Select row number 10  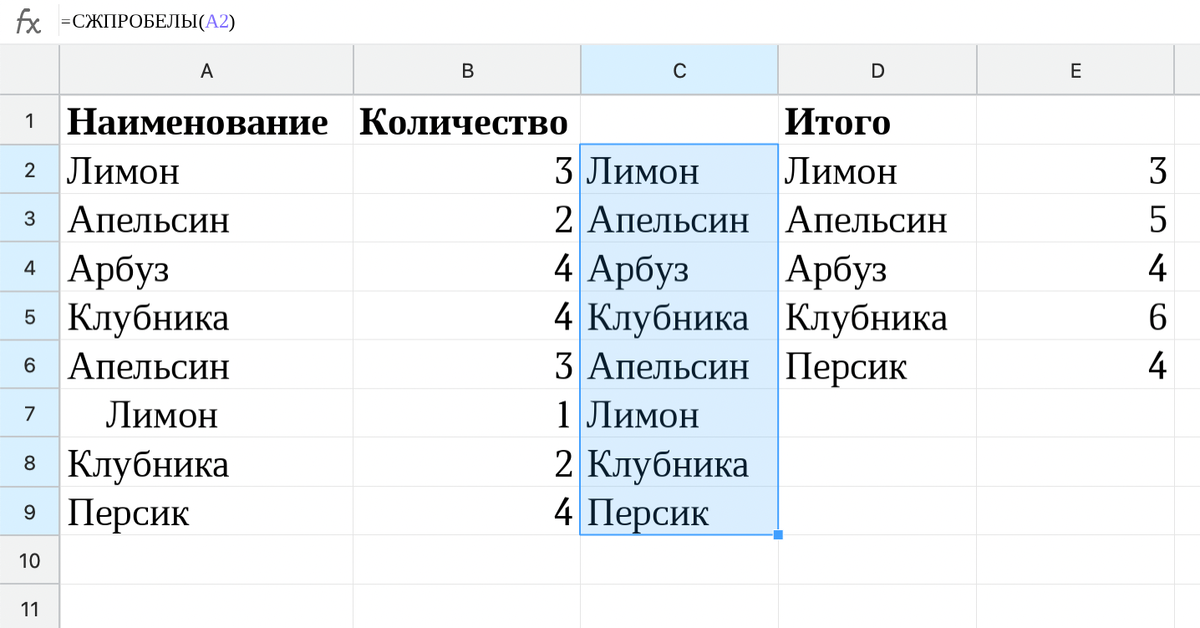click(29, 560)
